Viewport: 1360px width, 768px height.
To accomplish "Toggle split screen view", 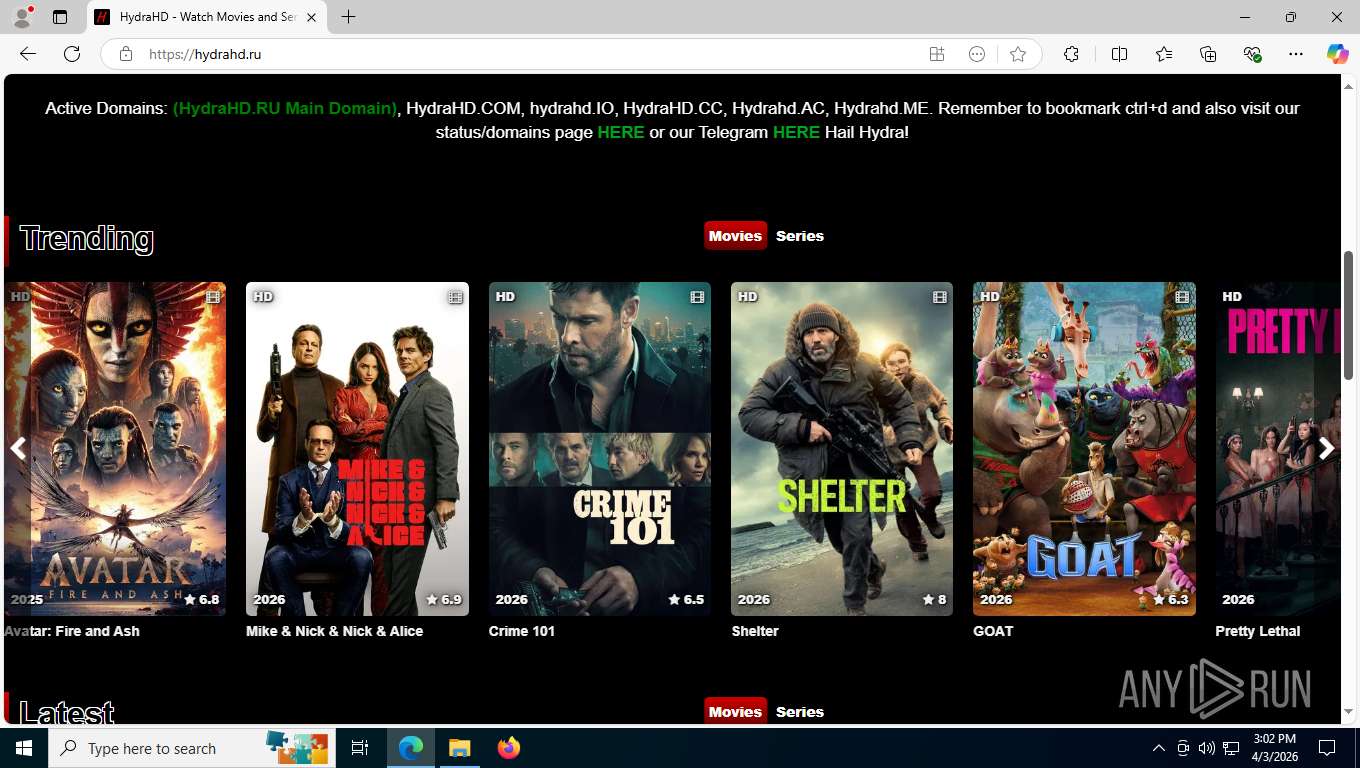I will click(1119, 54).
